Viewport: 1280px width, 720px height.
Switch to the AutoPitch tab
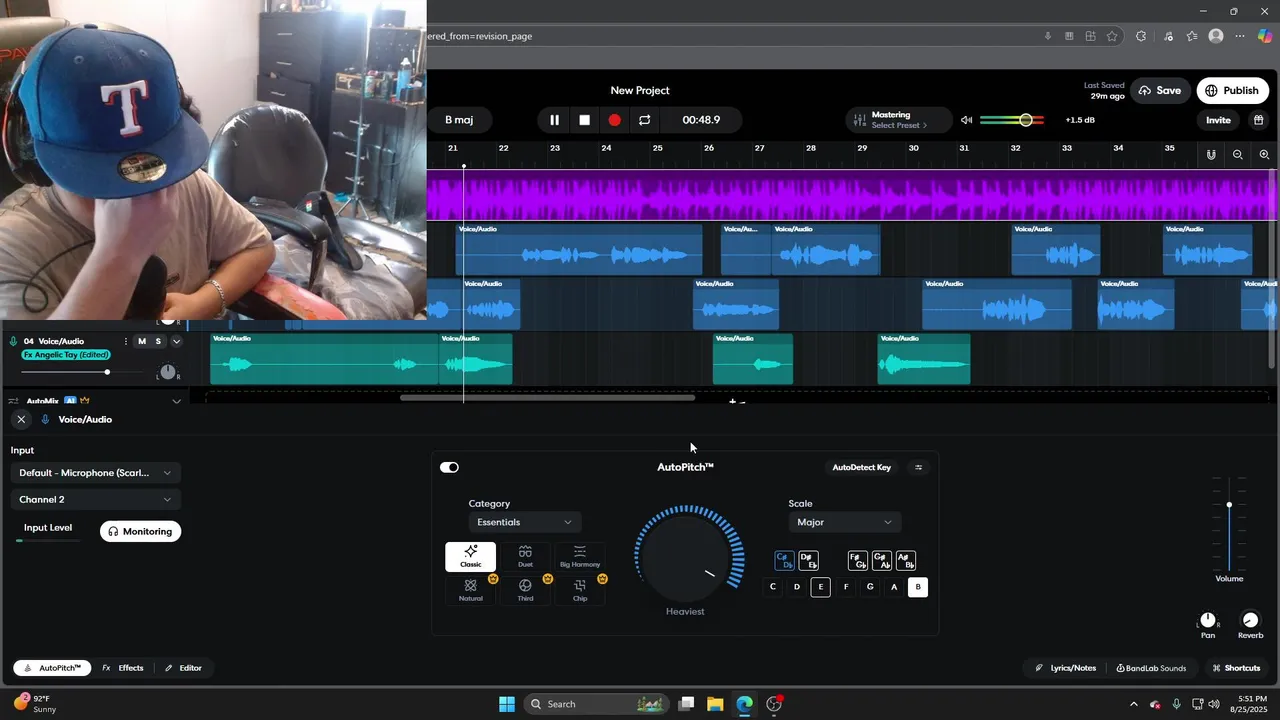click(x=52, y=668)
